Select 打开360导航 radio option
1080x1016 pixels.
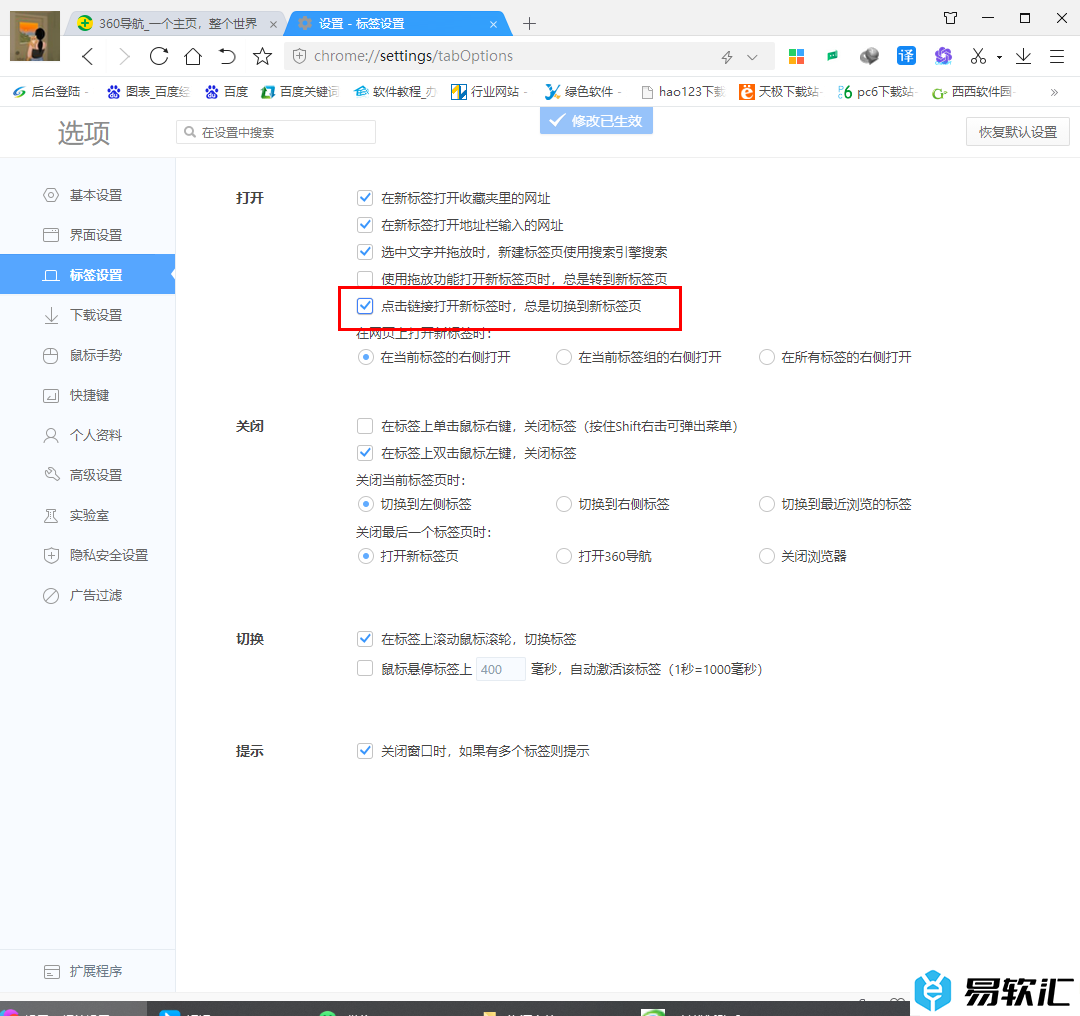563,556
